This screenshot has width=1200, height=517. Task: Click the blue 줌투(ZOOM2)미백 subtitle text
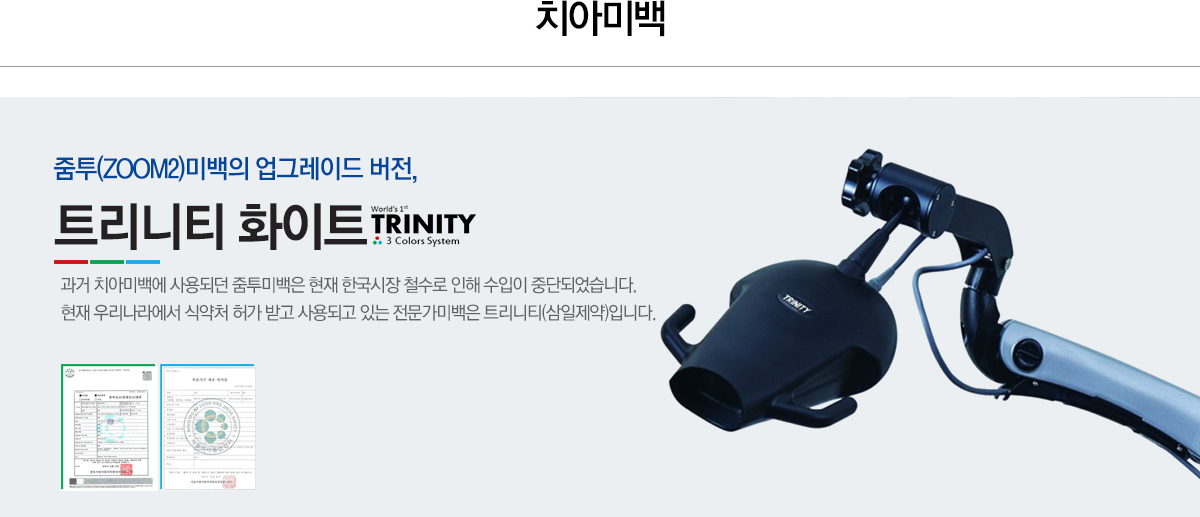(235, 168)
